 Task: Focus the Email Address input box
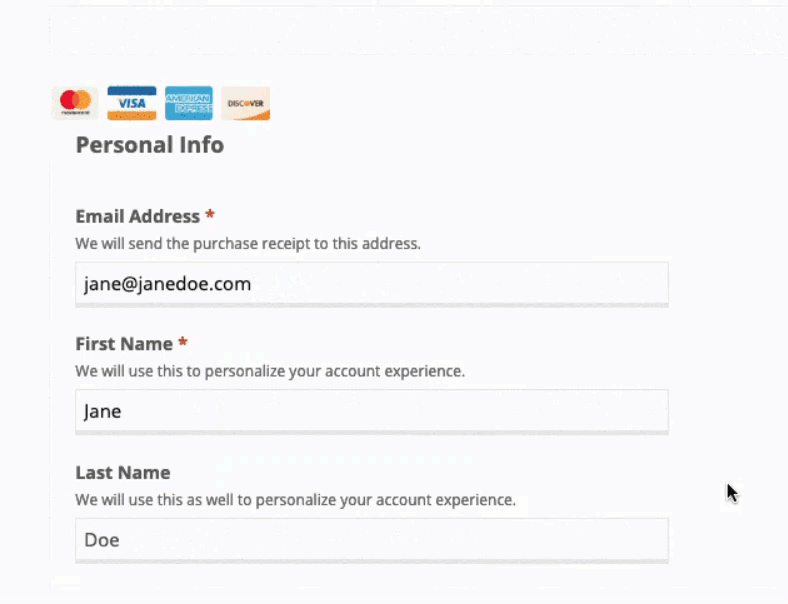(x=372, y=283)
